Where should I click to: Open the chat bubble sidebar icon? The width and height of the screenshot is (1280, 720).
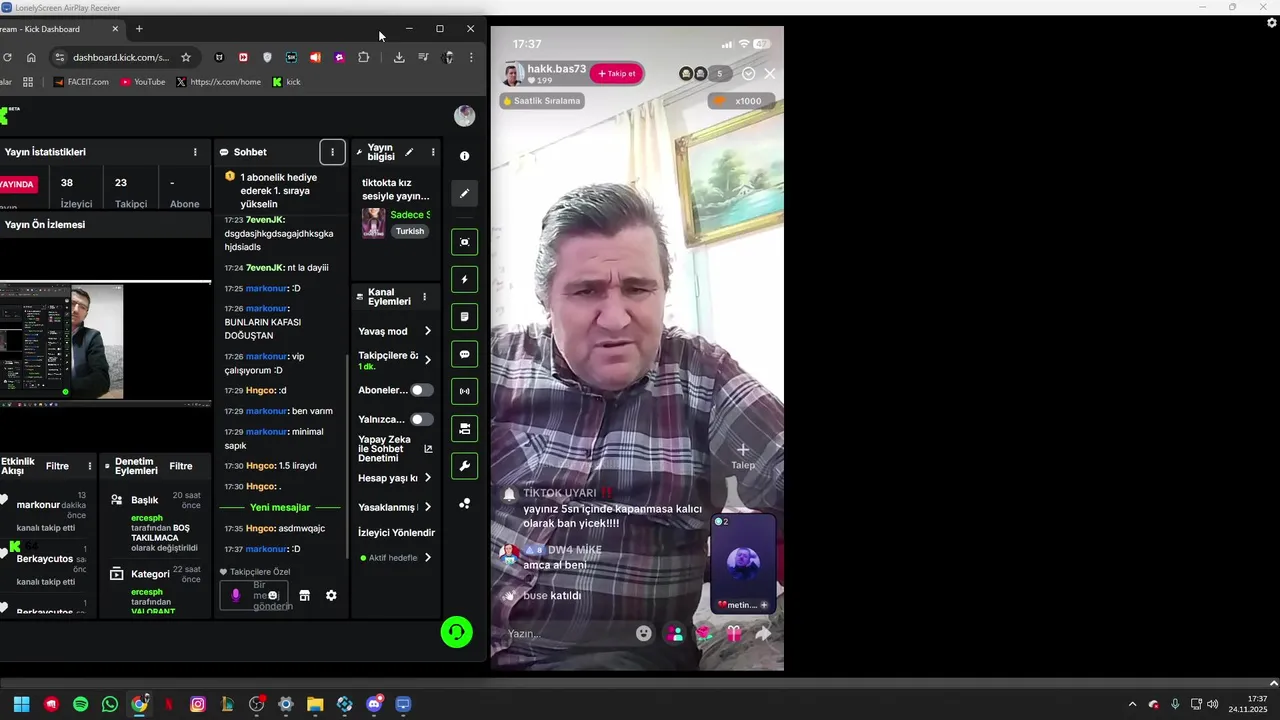click(x=464, y=354)
